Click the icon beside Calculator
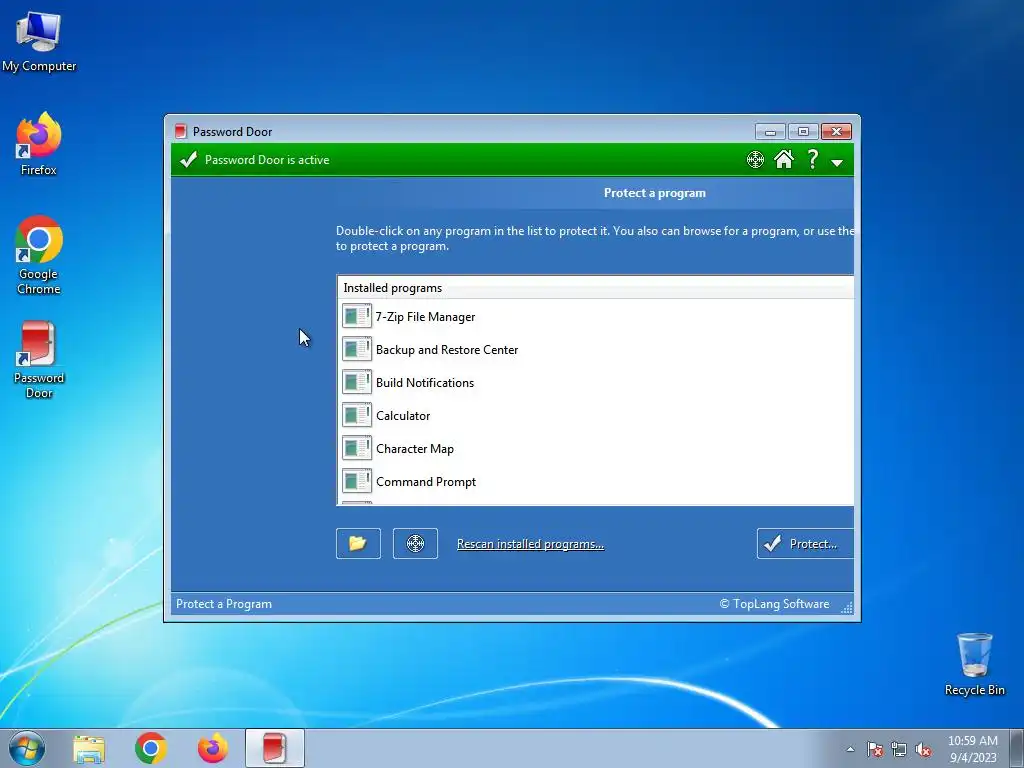The image size is (1024, 768). (357, 415)
